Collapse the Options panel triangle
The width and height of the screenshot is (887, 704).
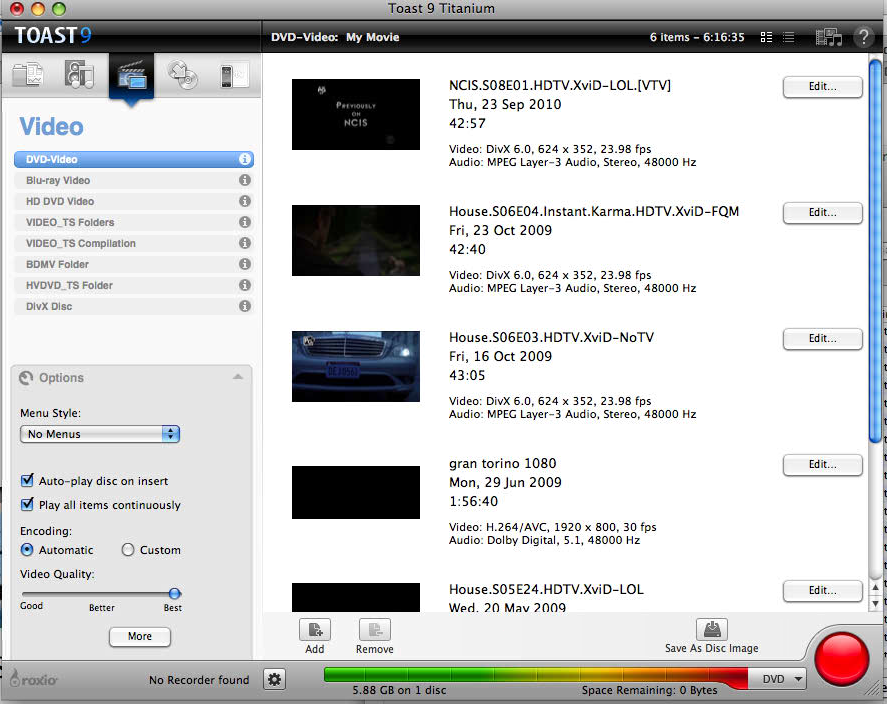[238, 377]
